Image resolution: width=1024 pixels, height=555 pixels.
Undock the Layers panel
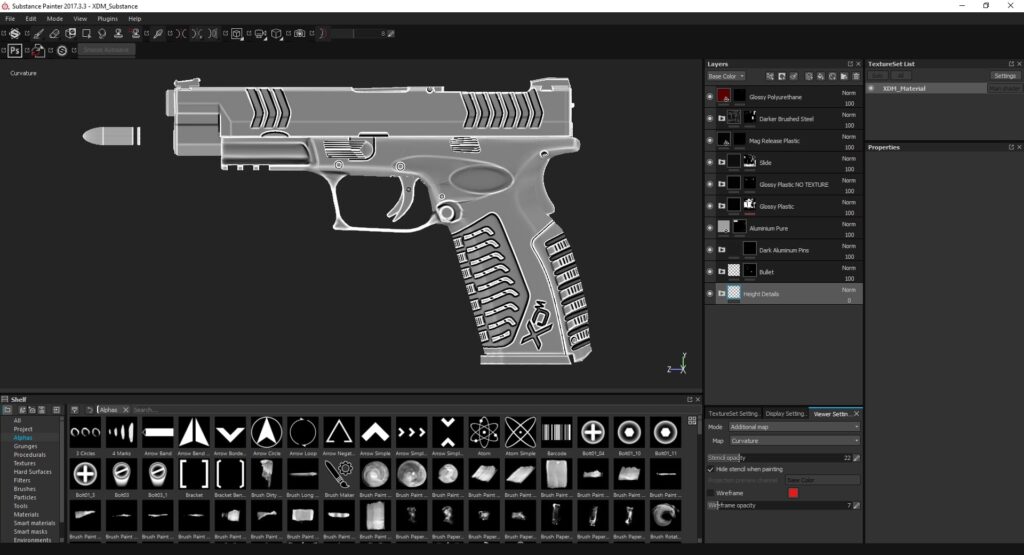pyautogui.click(x=850, y=64)
